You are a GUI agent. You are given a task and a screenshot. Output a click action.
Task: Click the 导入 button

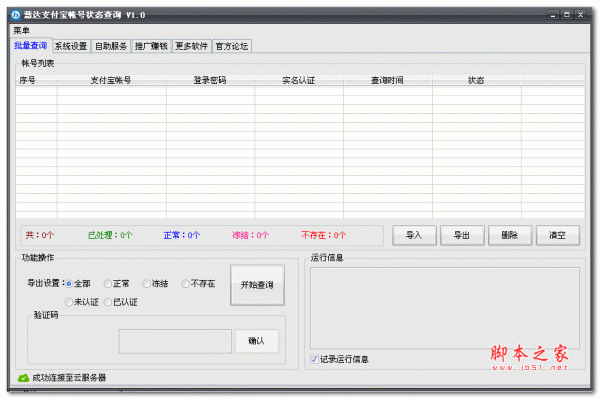click(414, 235)
